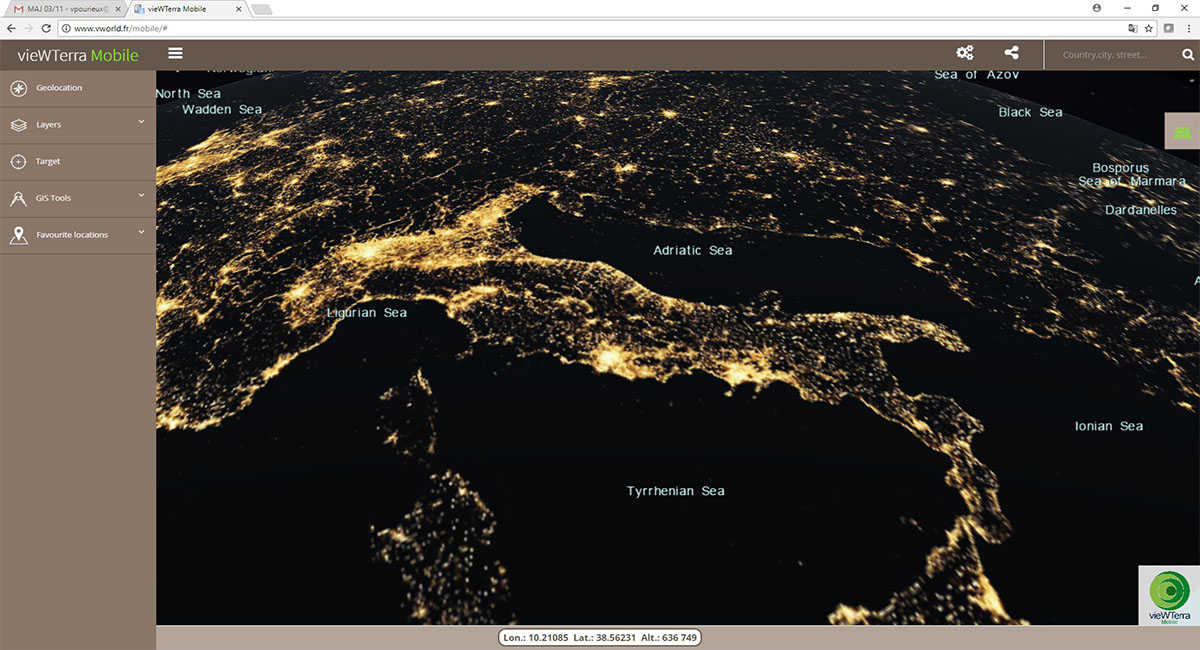This screenshot has width=1200, height=650.
Task: Click the Dardanelles map label
Action: tap(1141, 210)
